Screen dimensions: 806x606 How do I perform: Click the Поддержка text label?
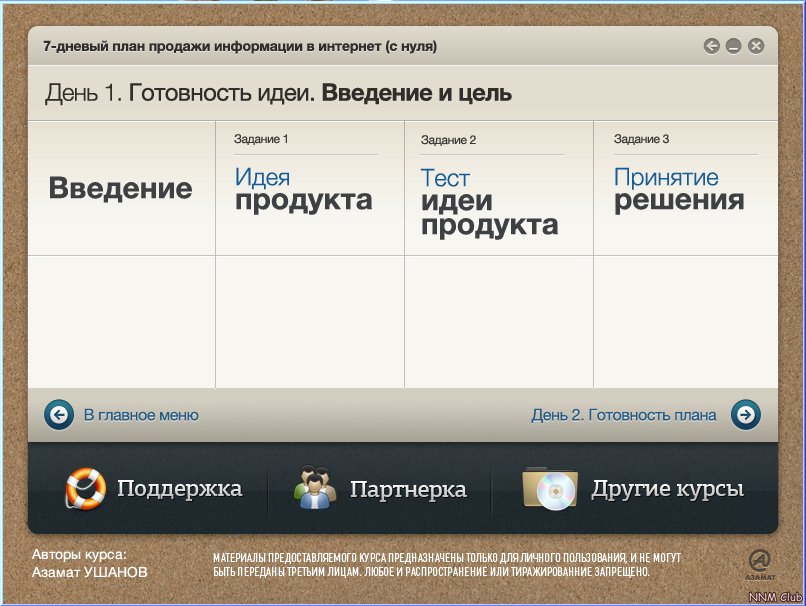(179, 489)
